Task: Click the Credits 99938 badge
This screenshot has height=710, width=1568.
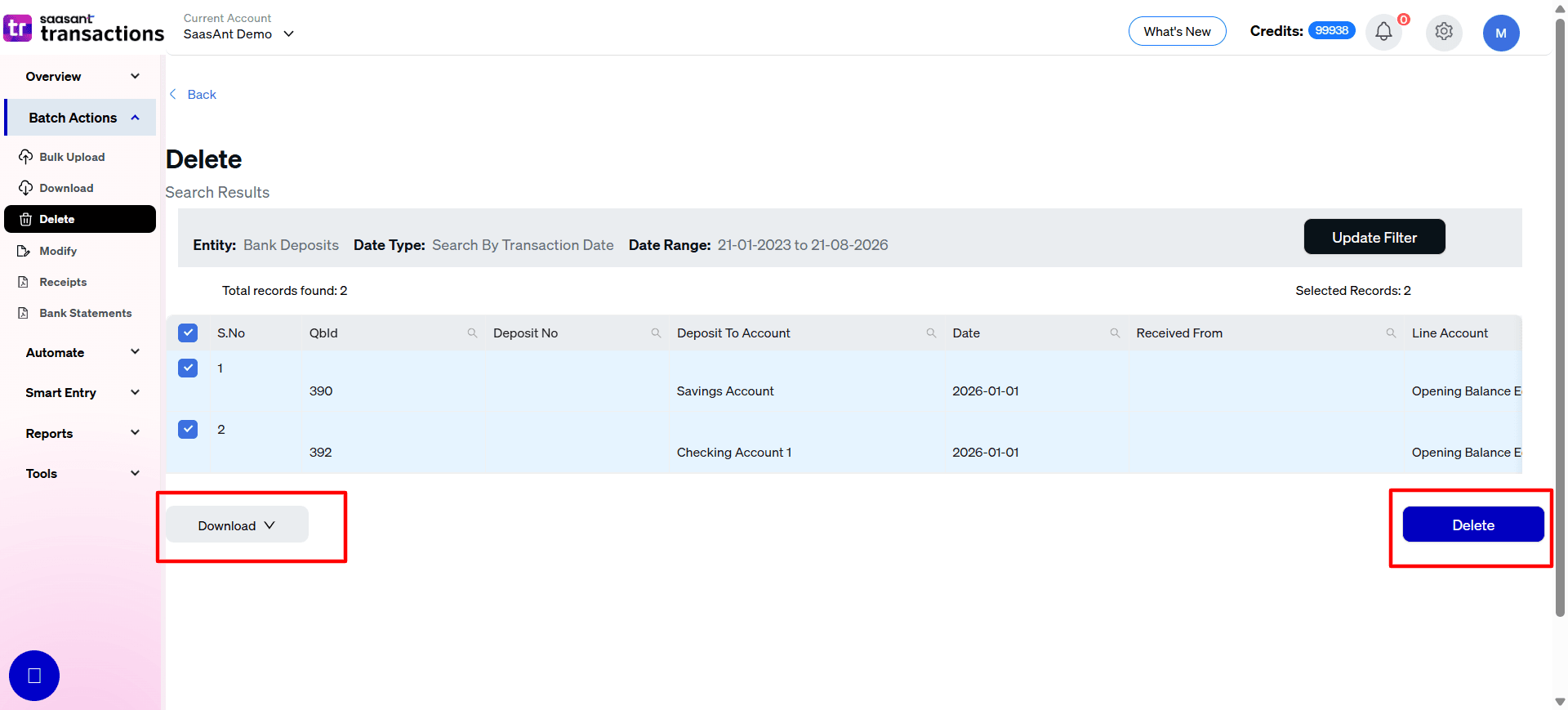Action: [1332, 30]
